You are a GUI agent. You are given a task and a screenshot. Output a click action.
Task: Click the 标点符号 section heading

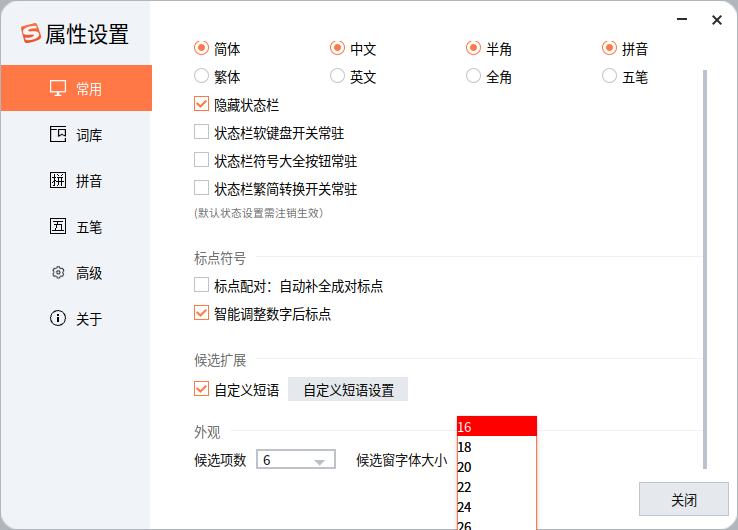point(220,258)
